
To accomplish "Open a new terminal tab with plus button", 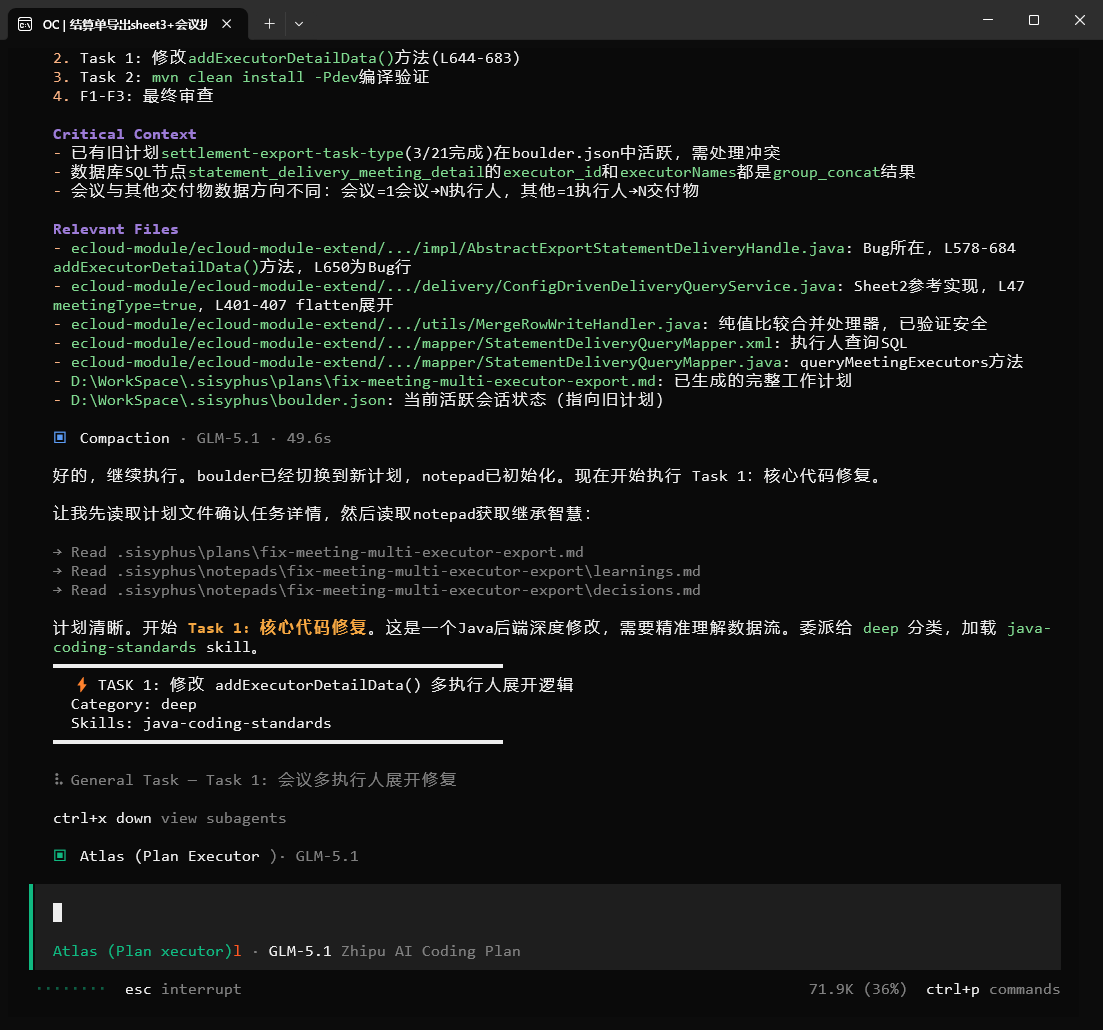I will coord(269,22).
